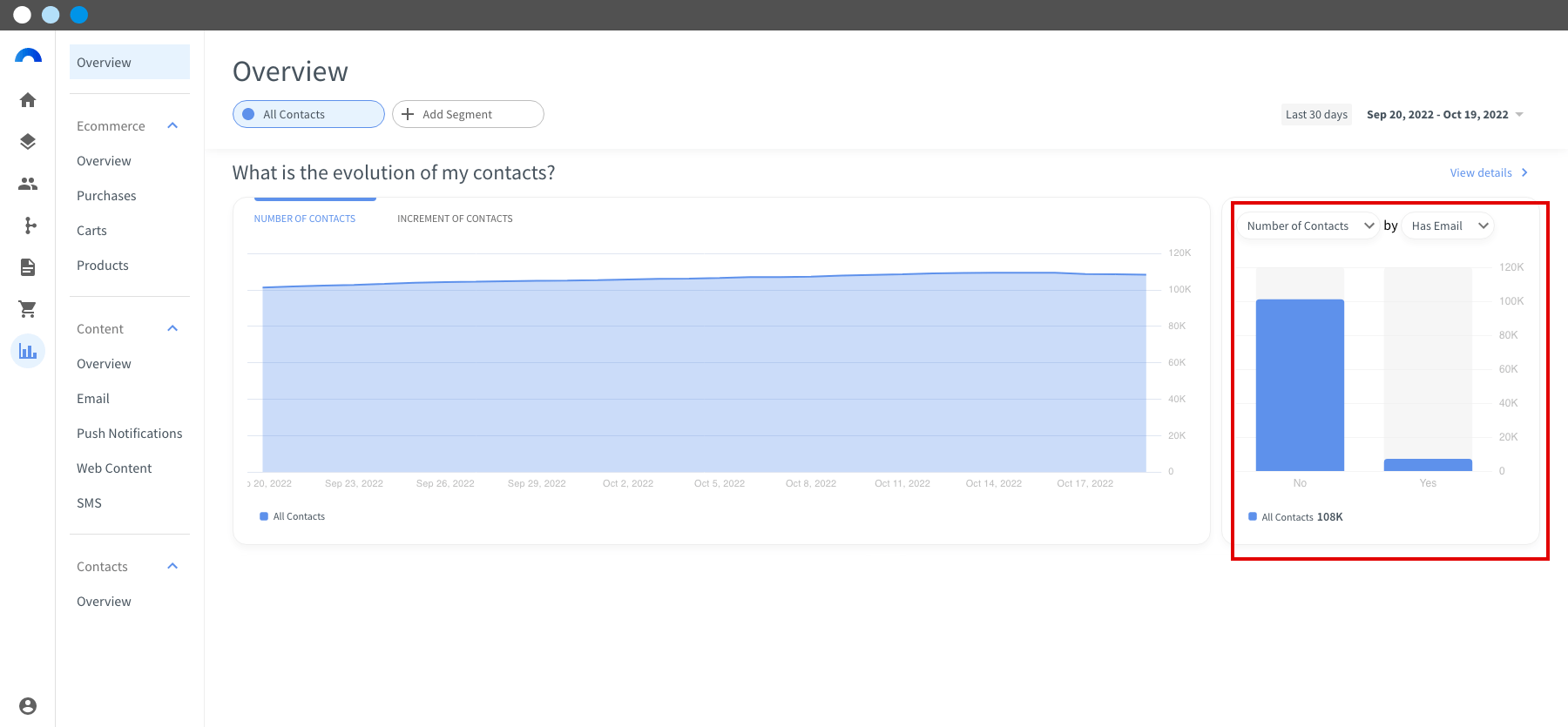
Task: Open the Email content page
Action: coord(93,399)
